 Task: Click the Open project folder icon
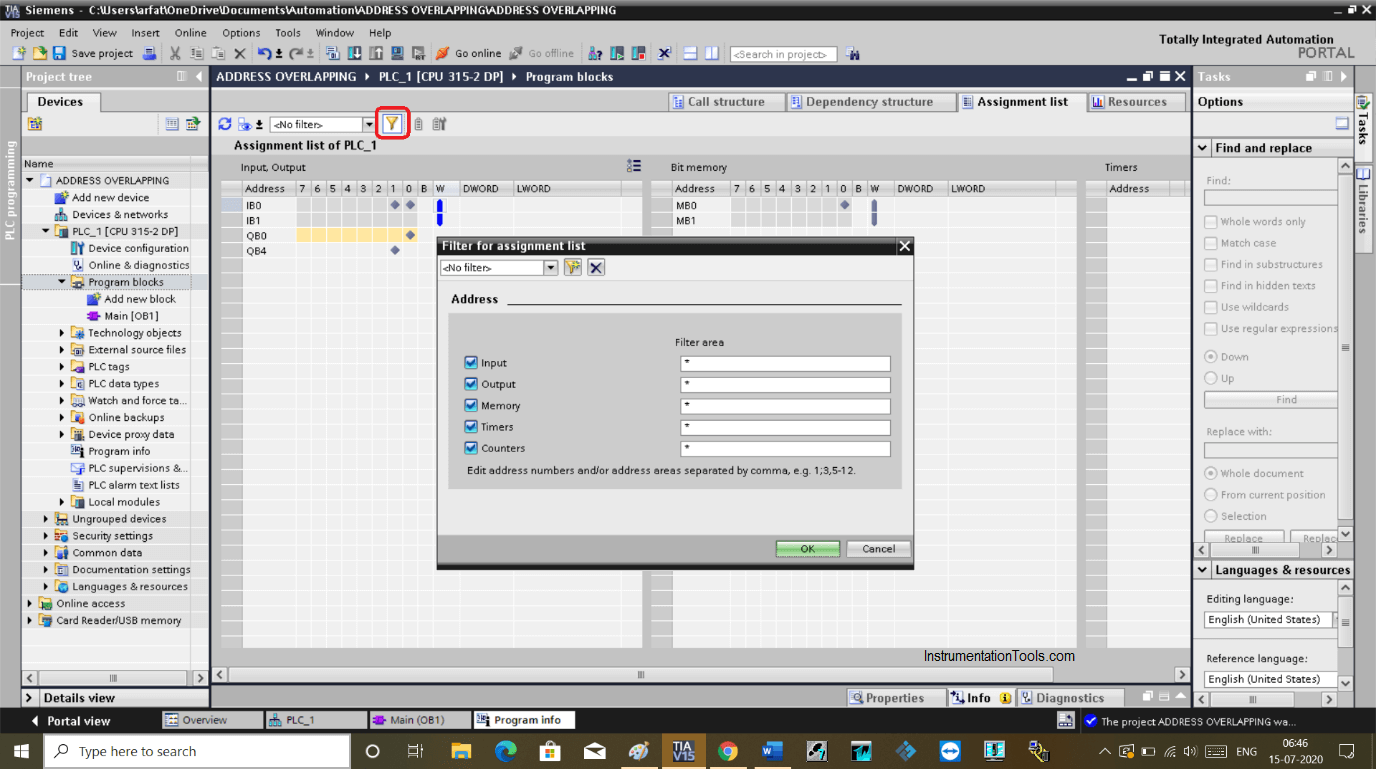[40, 53]
